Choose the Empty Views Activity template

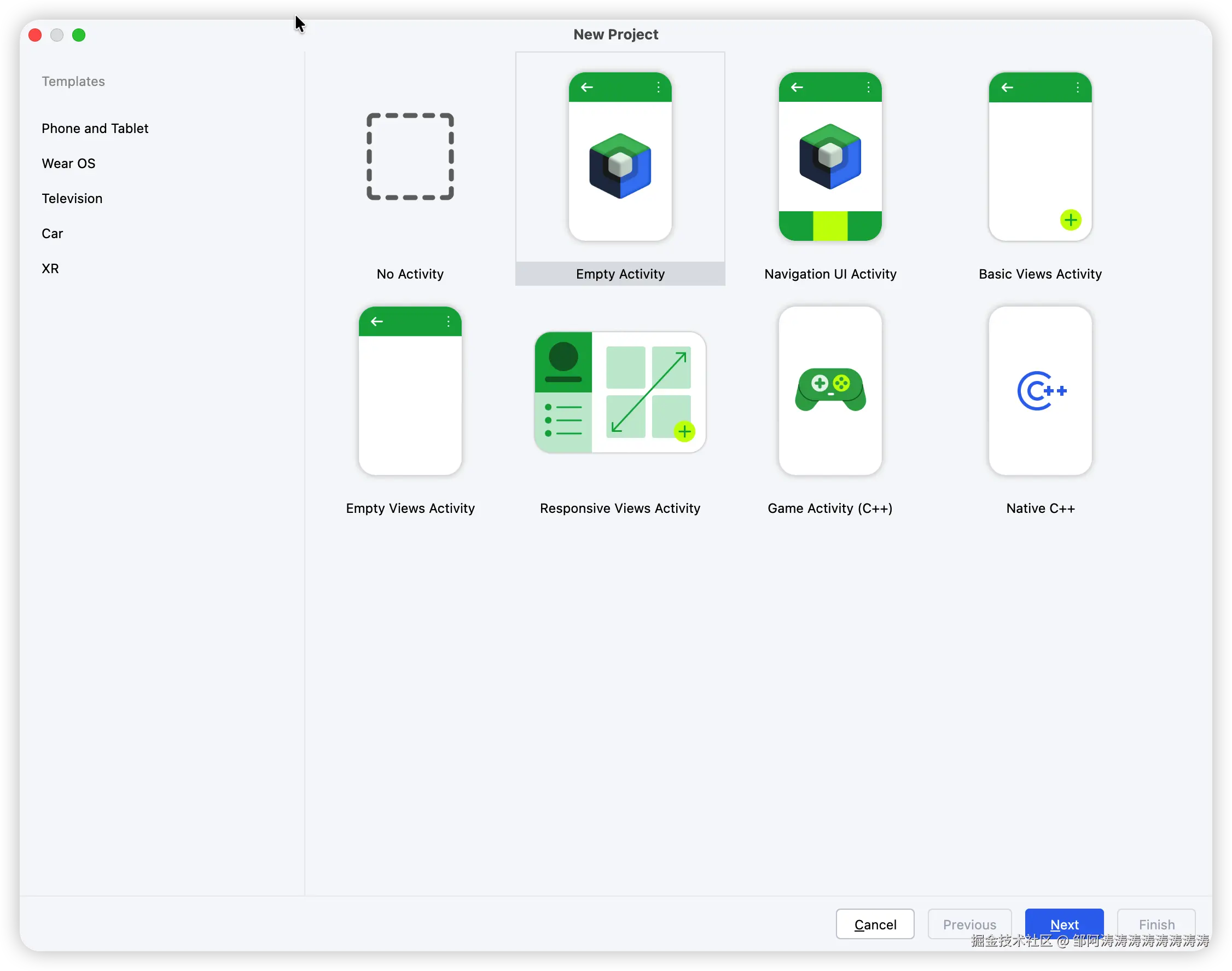[410, 391]
